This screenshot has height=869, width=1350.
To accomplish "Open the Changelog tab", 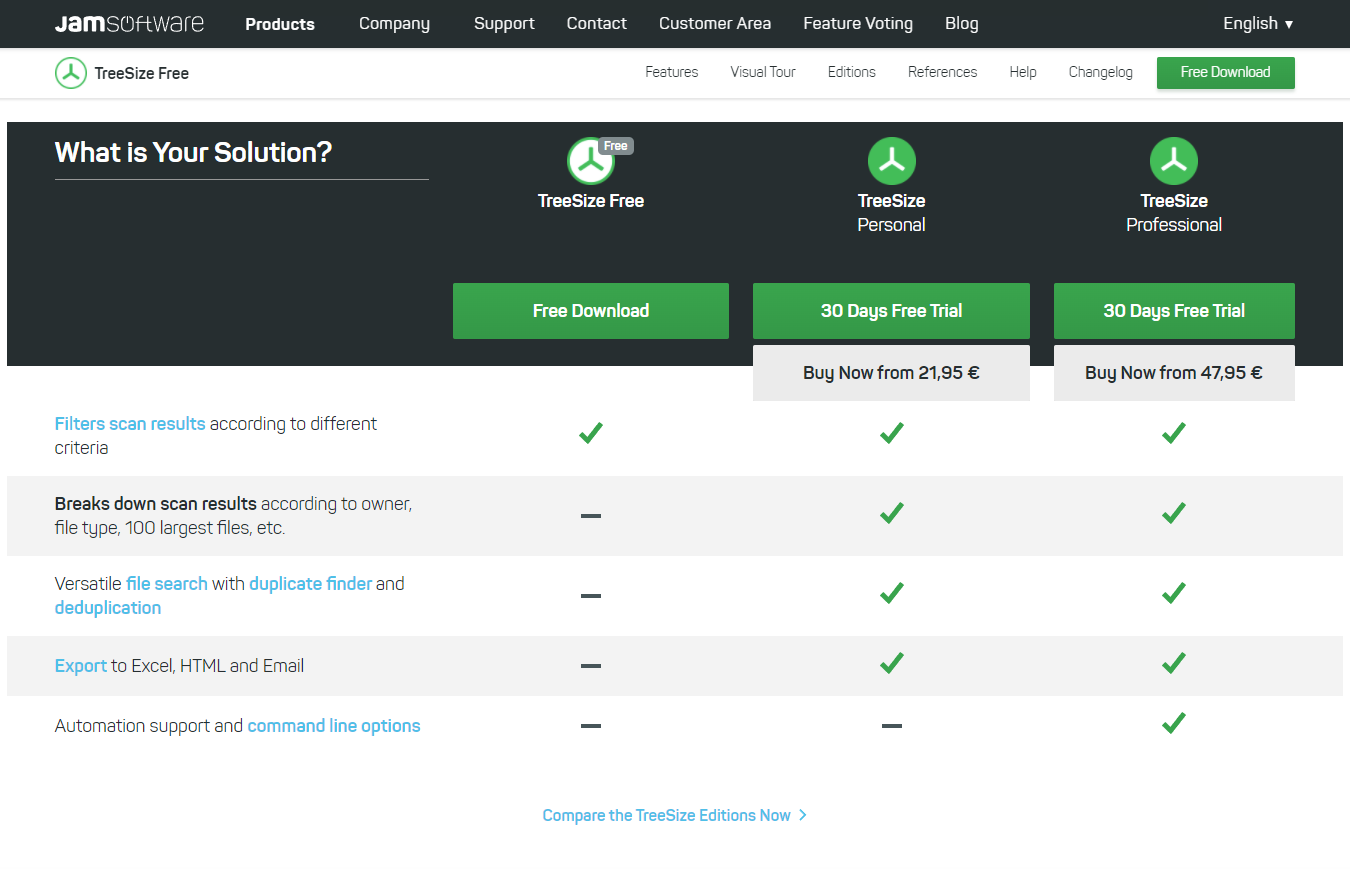I will [1100, 72].
